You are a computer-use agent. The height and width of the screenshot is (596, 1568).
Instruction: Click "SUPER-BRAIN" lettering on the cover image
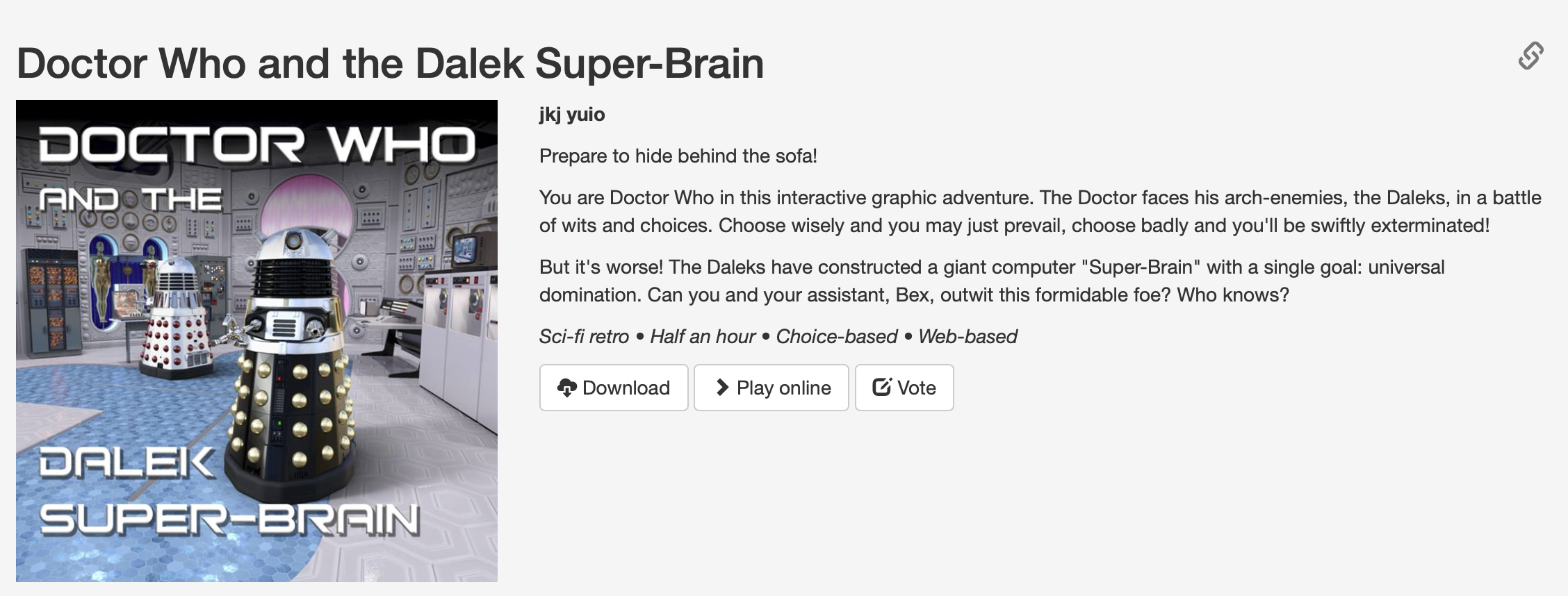coord(229,520)
